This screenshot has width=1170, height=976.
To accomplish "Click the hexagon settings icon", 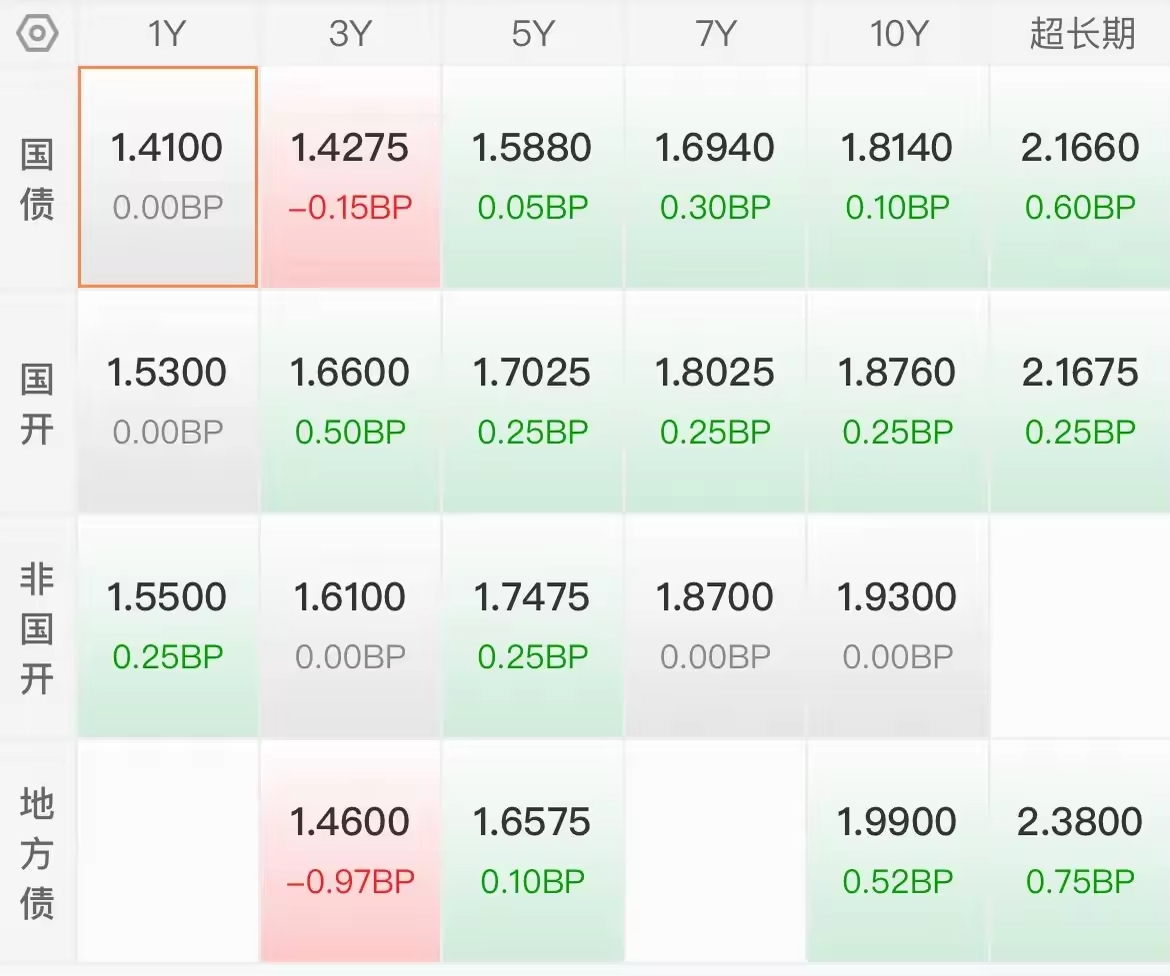I will (x=38, y=34).
